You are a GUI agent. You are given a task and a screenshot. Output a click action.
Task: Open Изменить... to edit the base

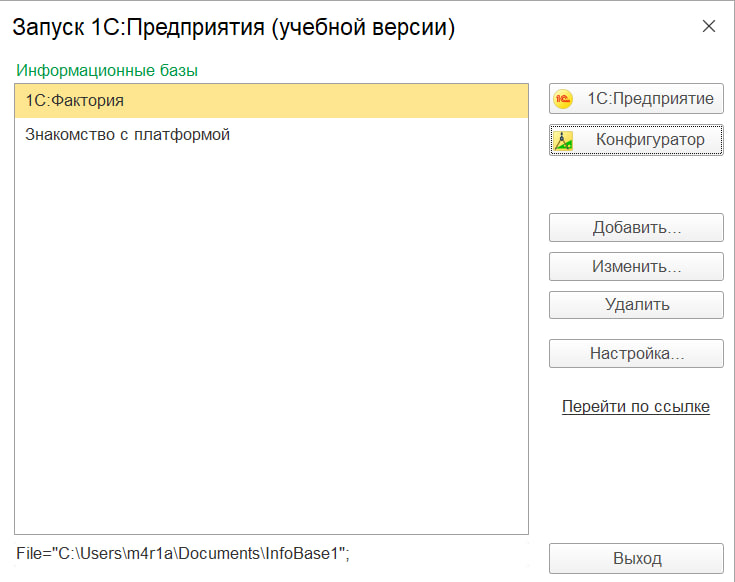[636, 267]
